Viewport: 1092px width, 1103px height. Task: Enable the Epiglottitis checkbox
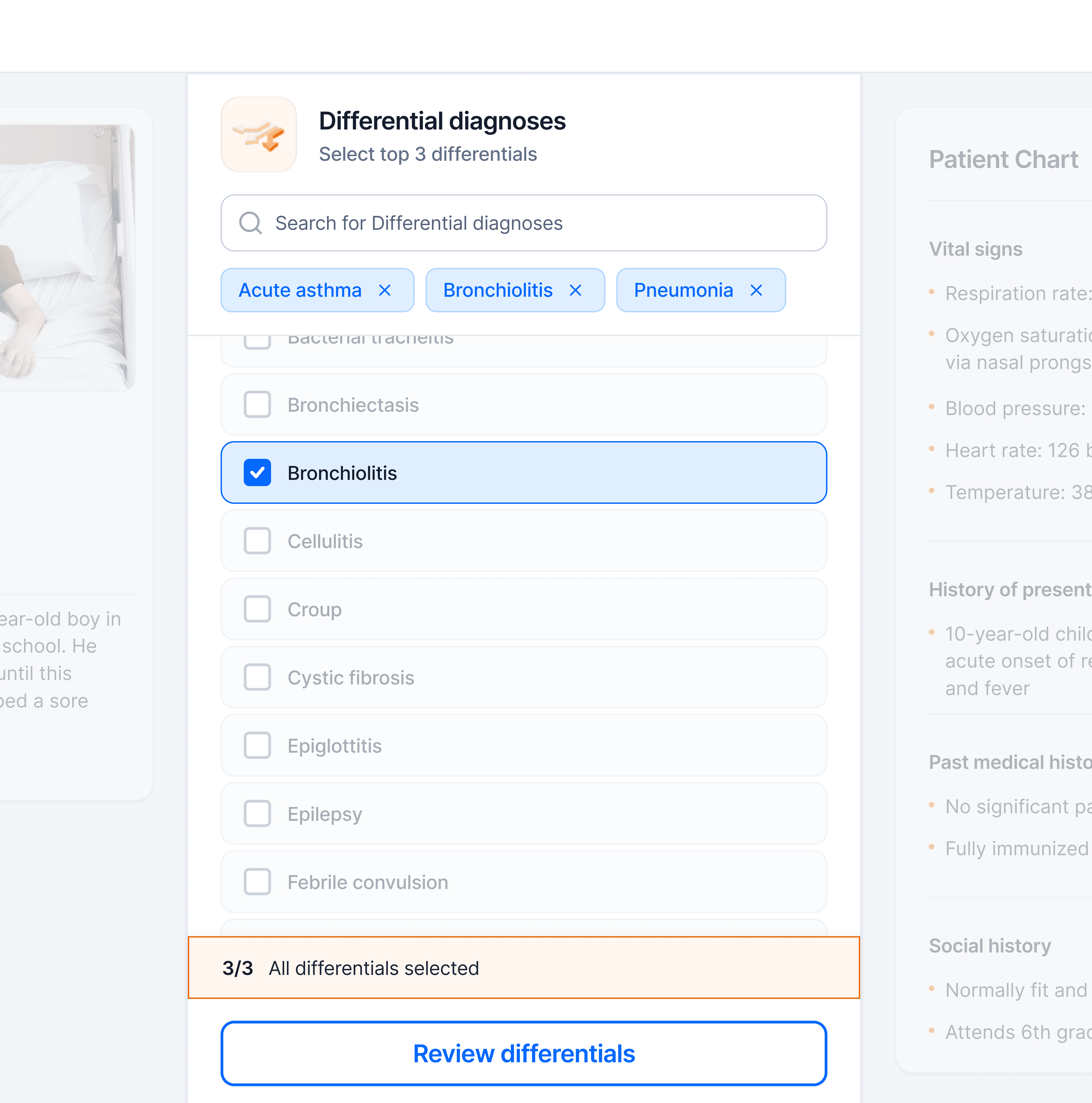click(x=257, y=746)
